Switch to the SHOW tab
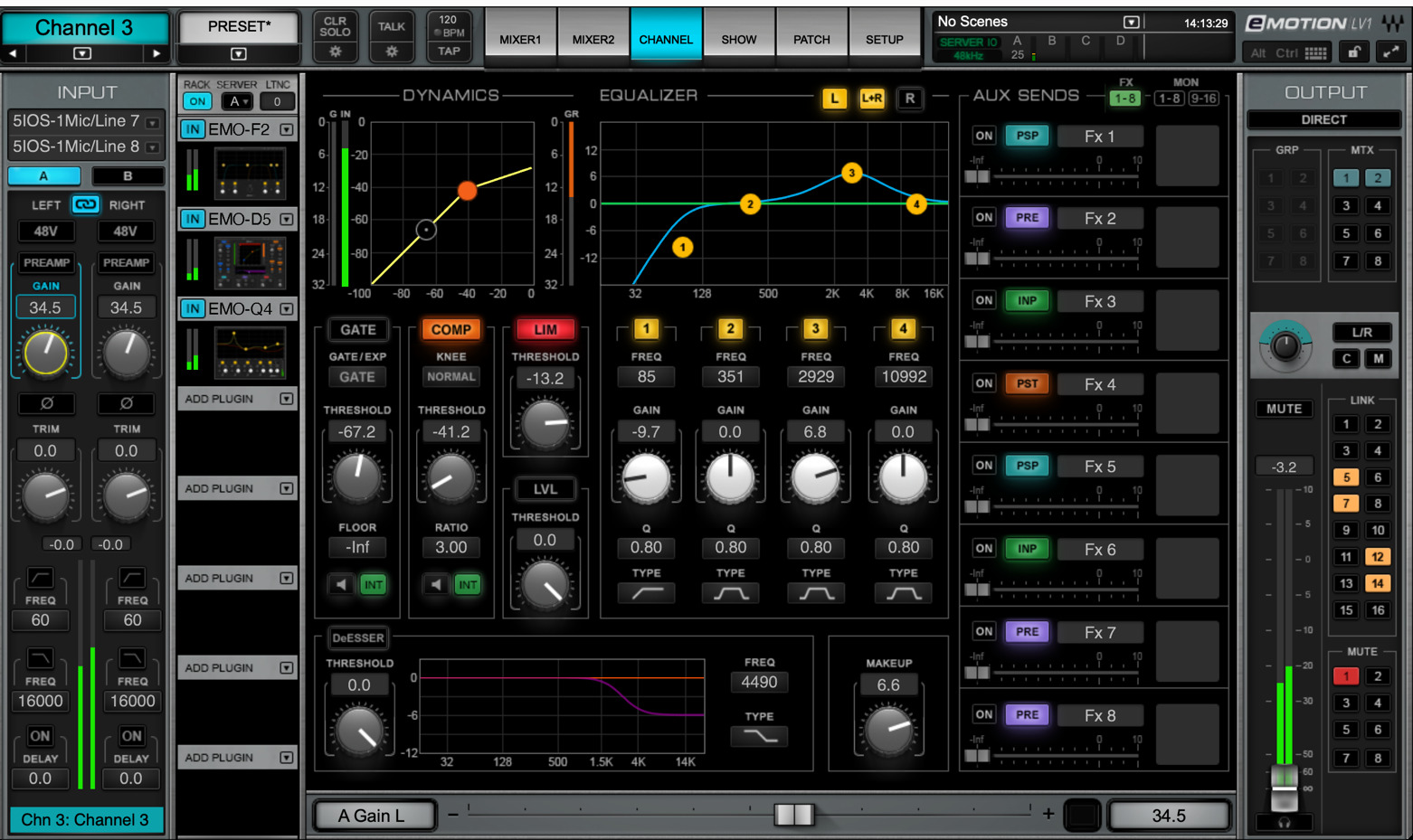The width and height of the screenshot is (1413, 840). tap(739, 39)
